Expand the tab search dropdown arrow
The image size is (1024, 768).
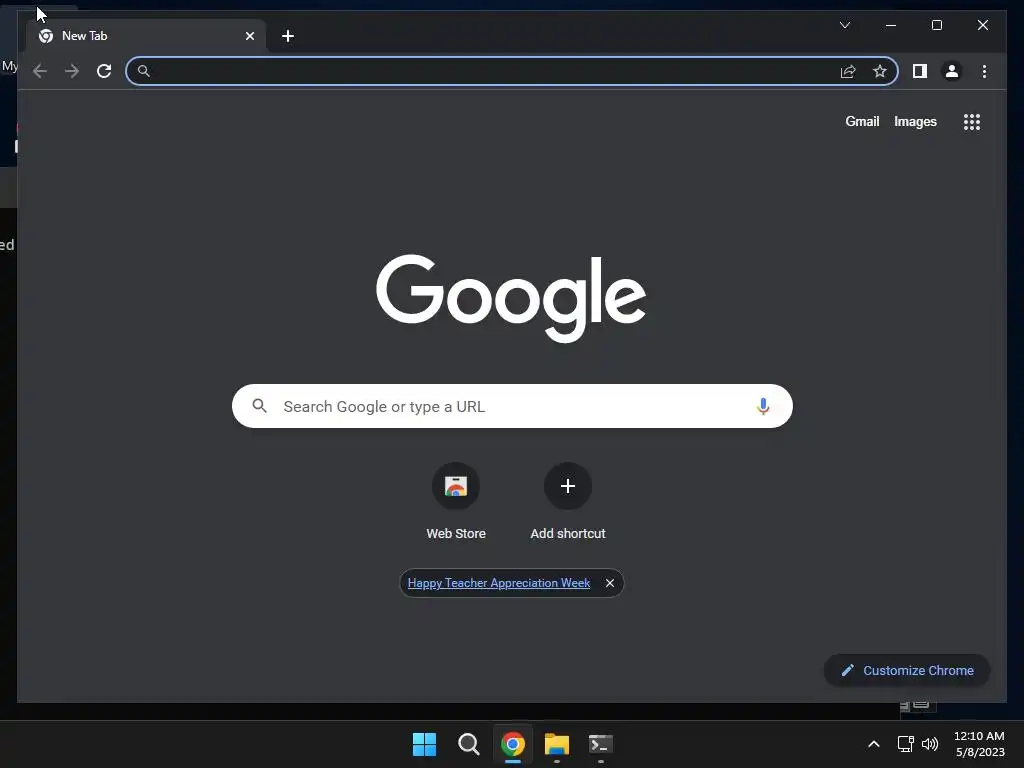click(x=844, y=25)
